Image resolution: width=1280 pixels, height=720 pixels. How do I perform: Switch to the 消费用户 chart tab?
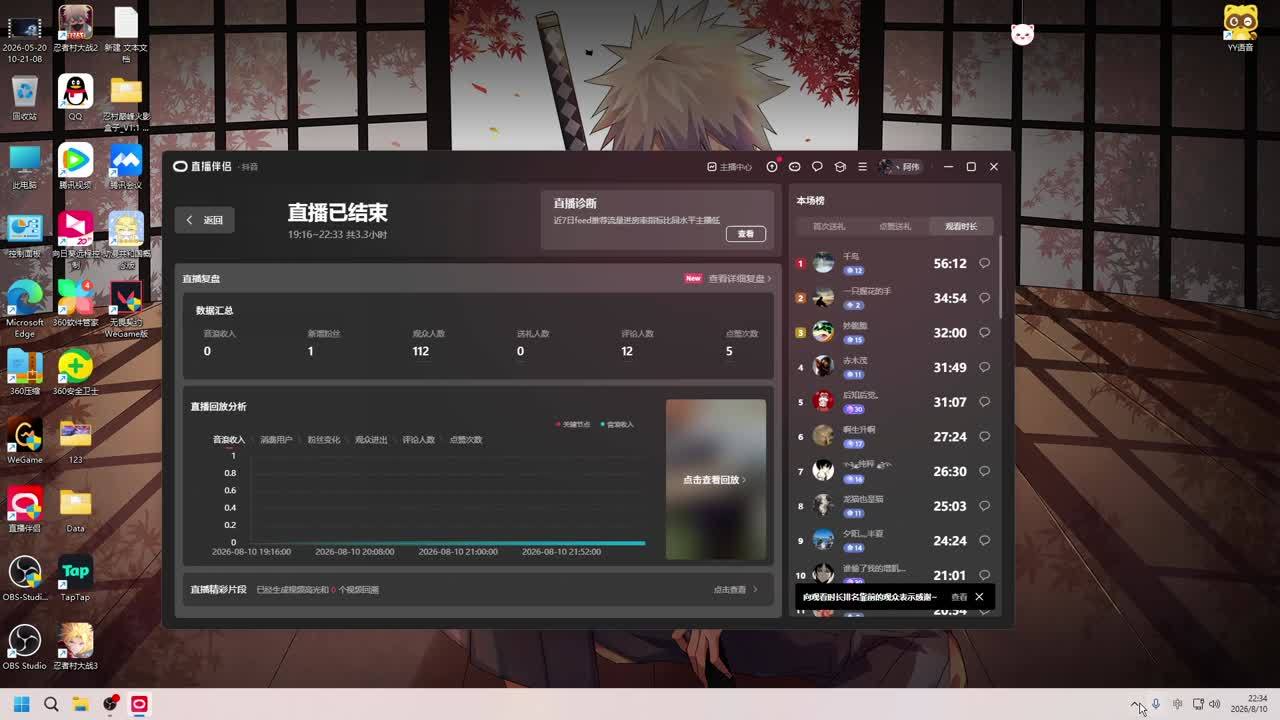pyautogui.click(x=276, y=440)
